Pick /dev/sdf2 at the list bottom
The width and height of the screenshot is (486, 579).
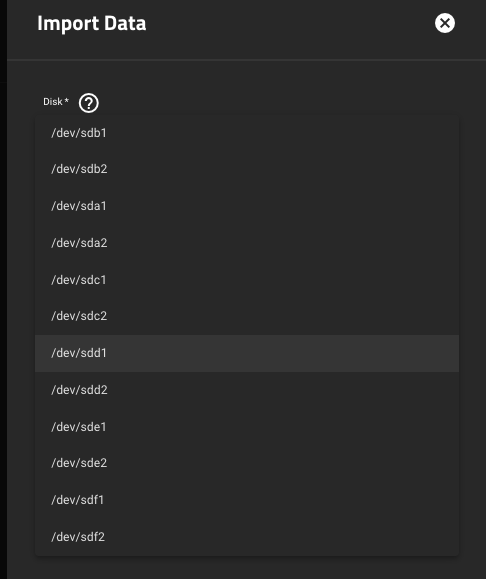[247, 537]
